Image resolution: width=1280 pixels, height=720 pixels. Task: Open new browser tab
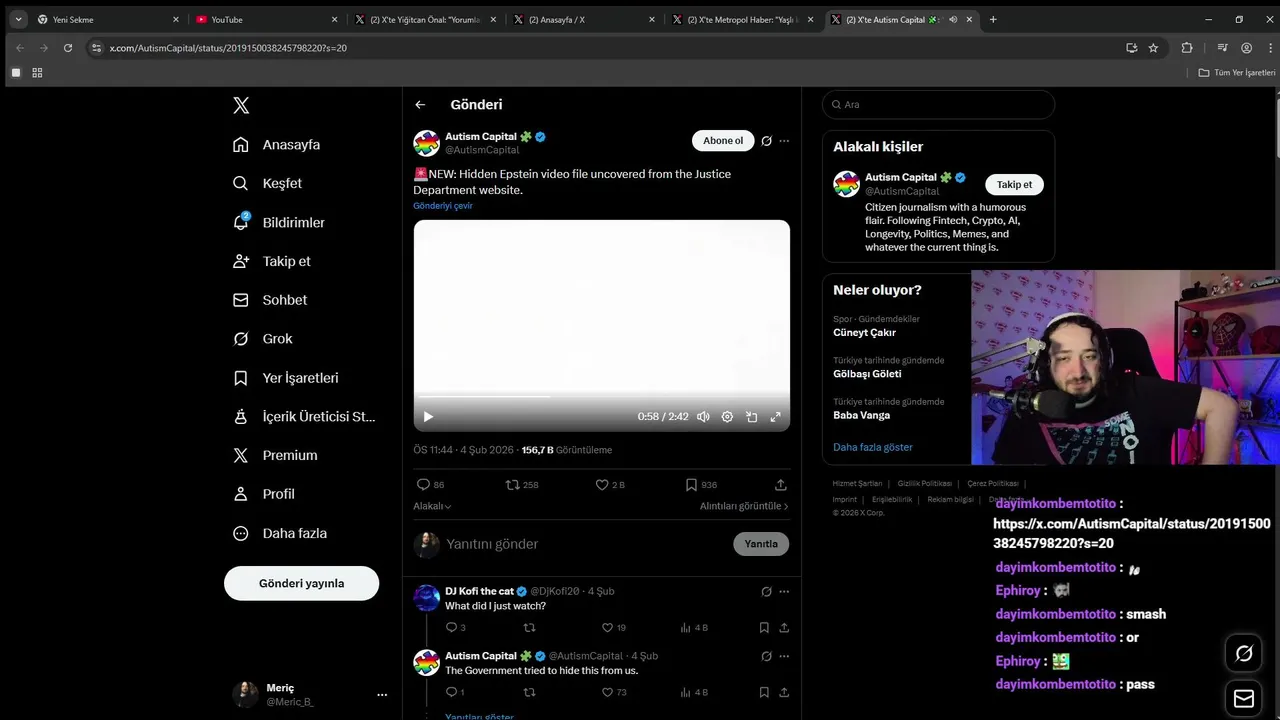tap(993, 19)
